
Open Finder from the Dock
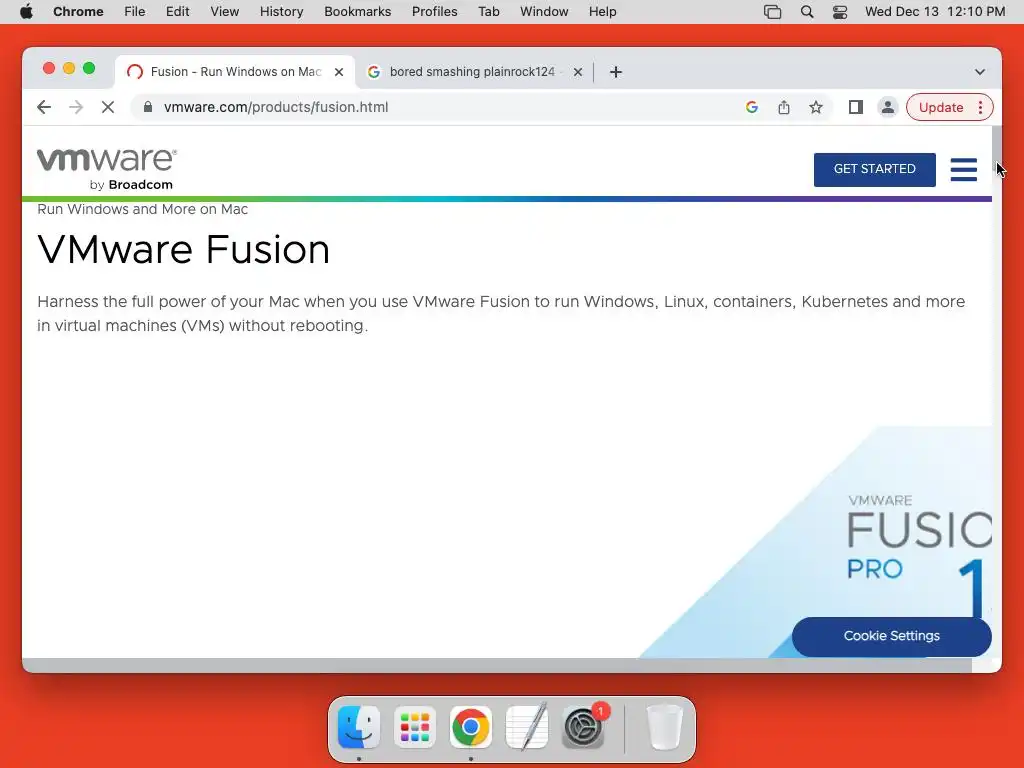359,727
